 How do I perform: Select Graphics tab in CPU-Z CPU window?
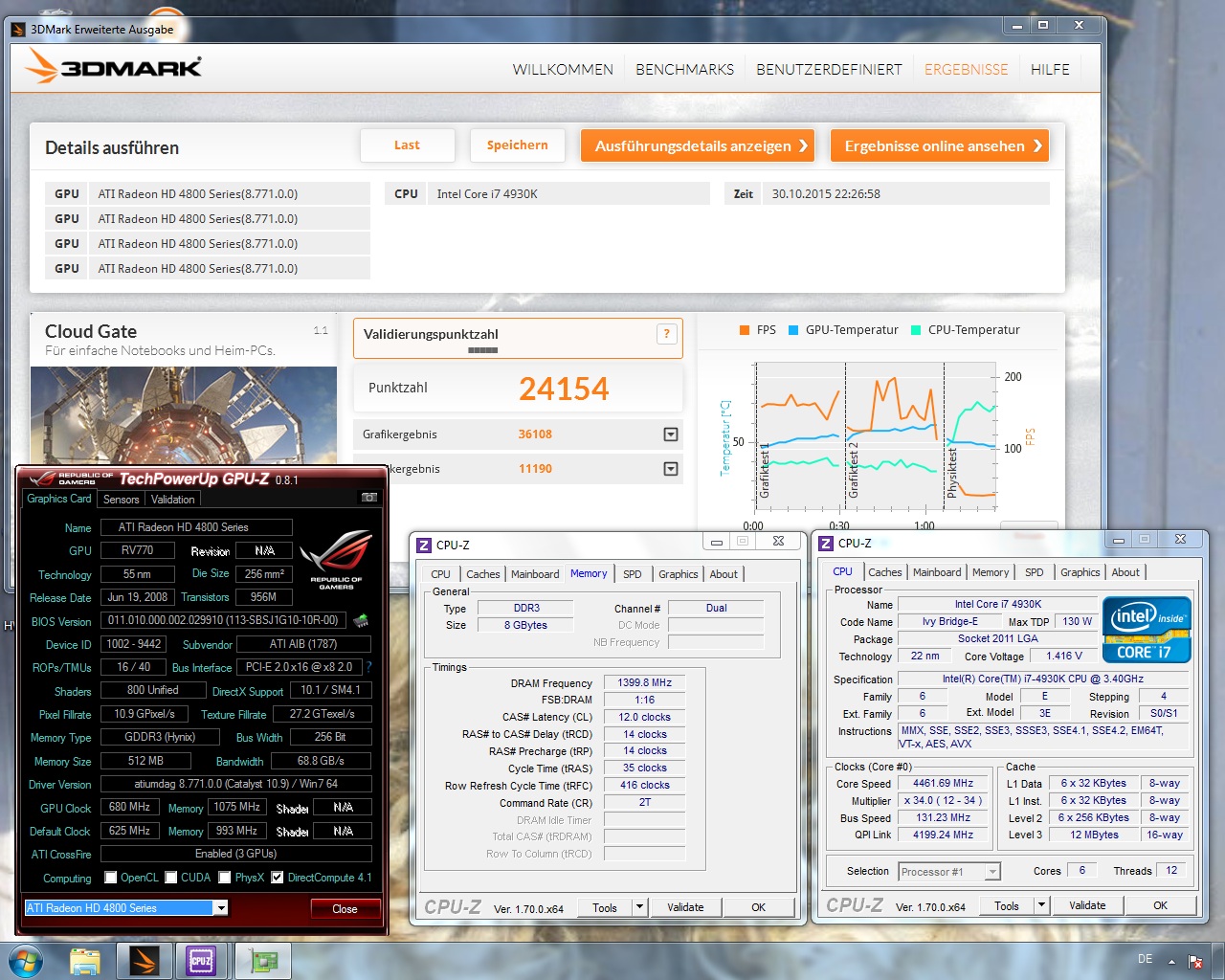point(1080,572)
